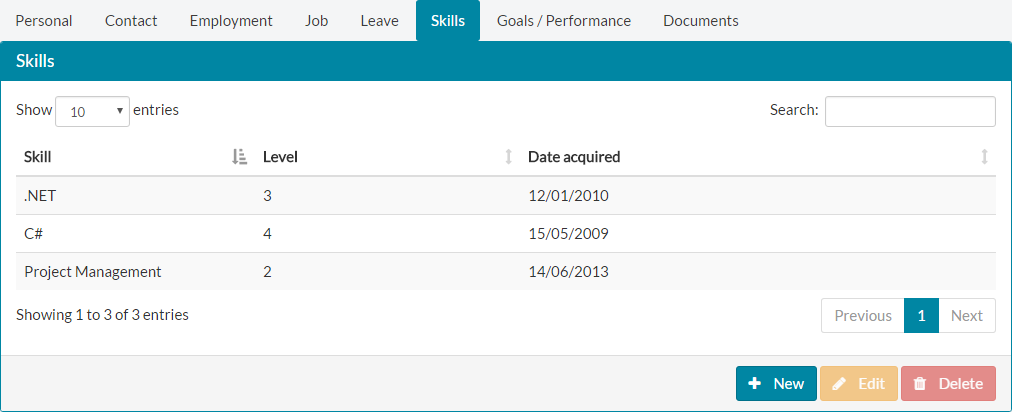1012x412 pixels.
Task: Open the Show entries dropdown
Action: (x=92, y=112)
